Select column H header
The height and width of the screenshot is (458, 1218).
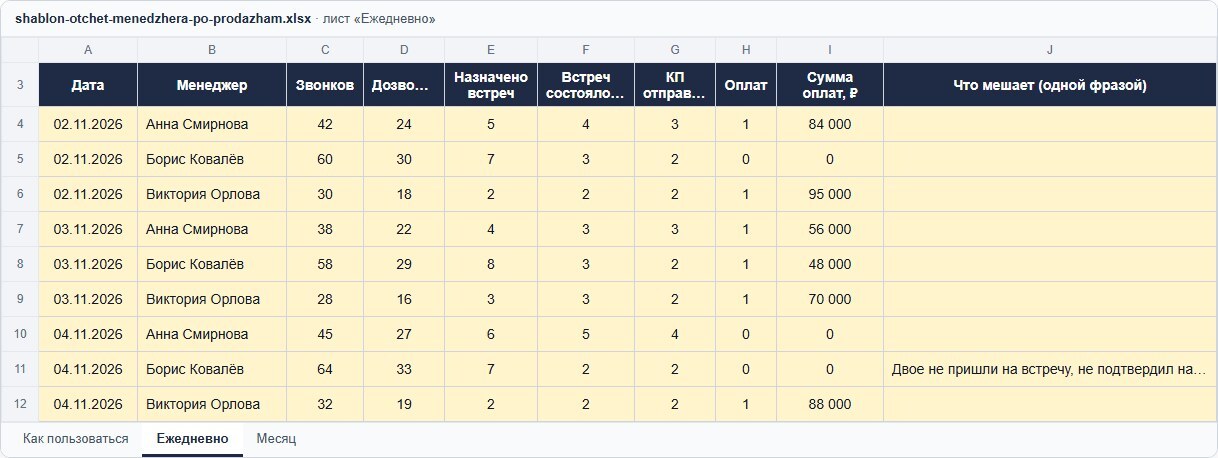pyautogui.click(x=746, y=50)
